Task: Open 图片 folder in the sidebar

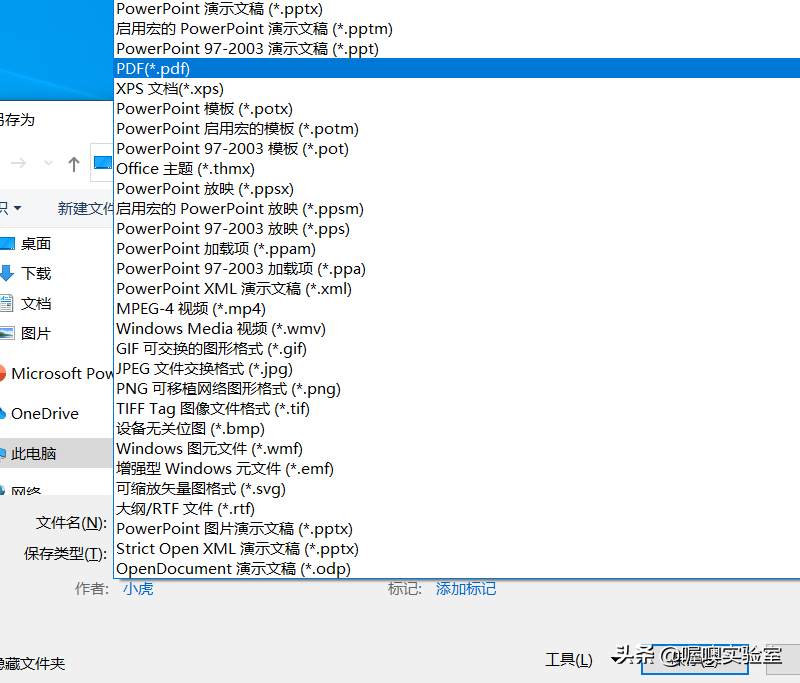Action: click(36, 334)
